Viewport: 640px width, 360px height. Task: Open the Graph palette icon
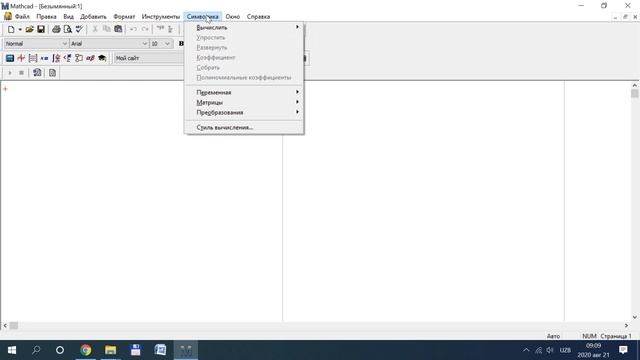pyautogui.click(x=21, y=58)
